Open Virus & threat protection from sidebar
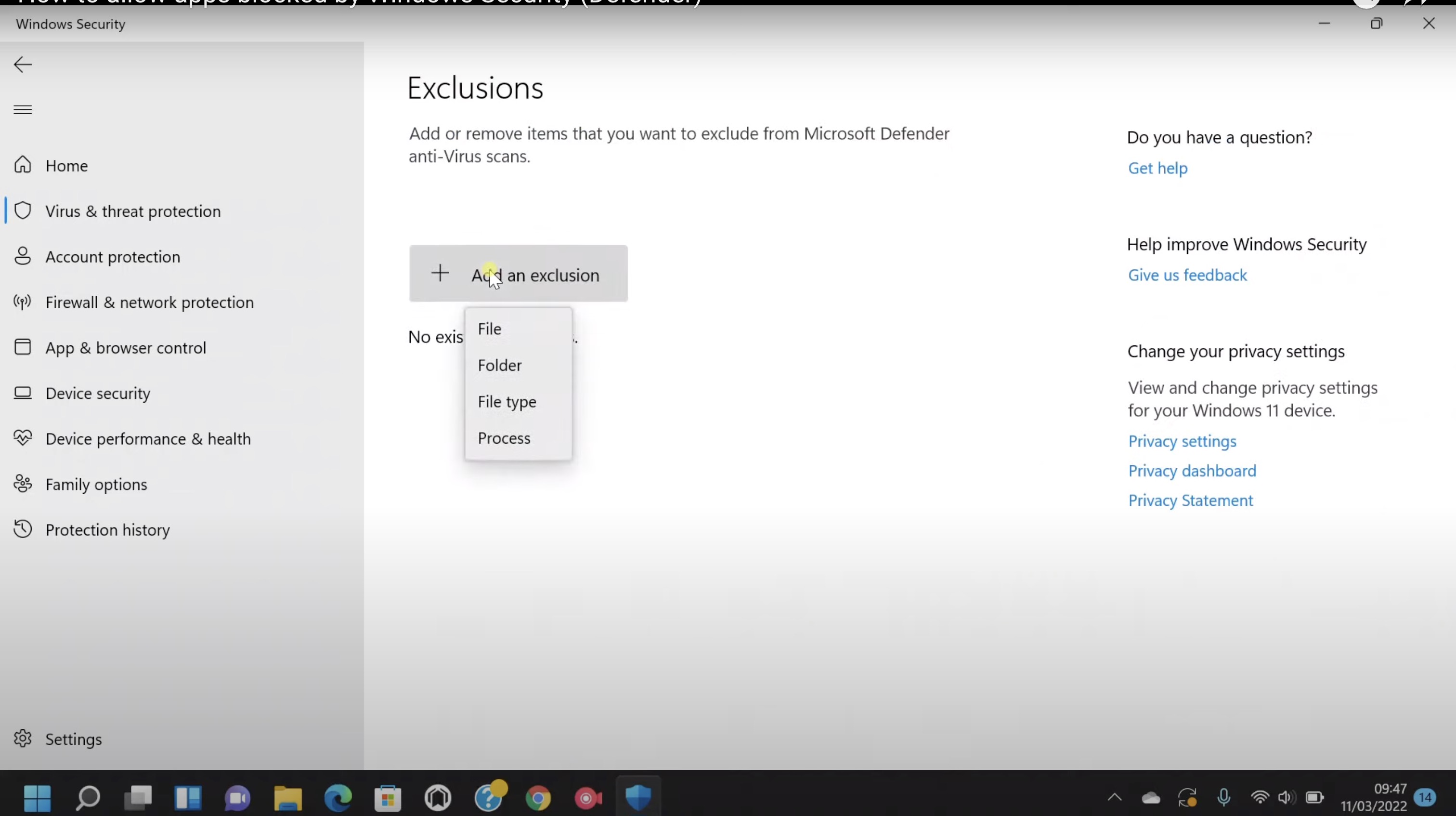This screenshot has height=816, width=1456. click(x=133, y=211)
